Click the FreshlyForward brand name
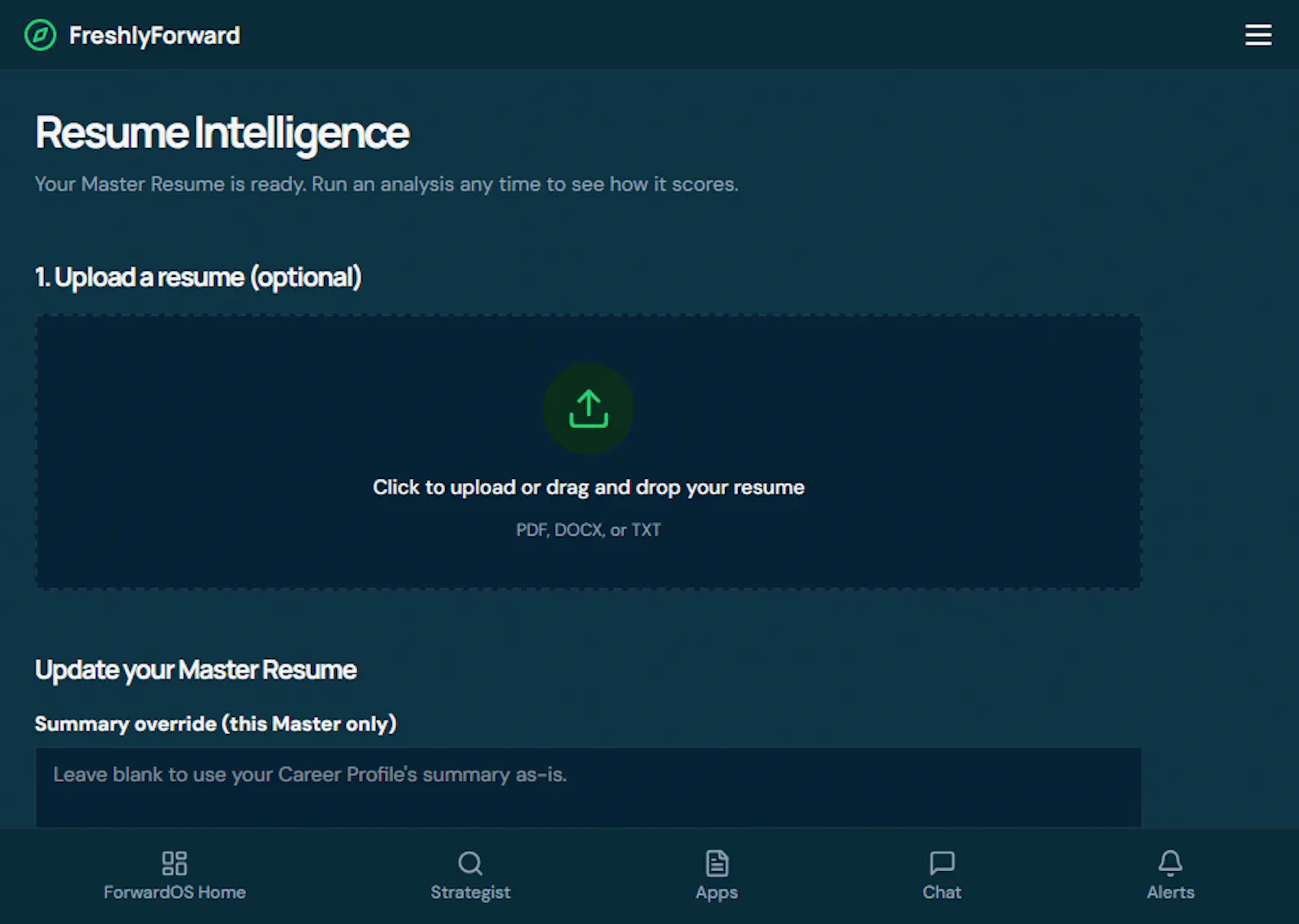This screenshot has width=1299, height=924. 154,36
